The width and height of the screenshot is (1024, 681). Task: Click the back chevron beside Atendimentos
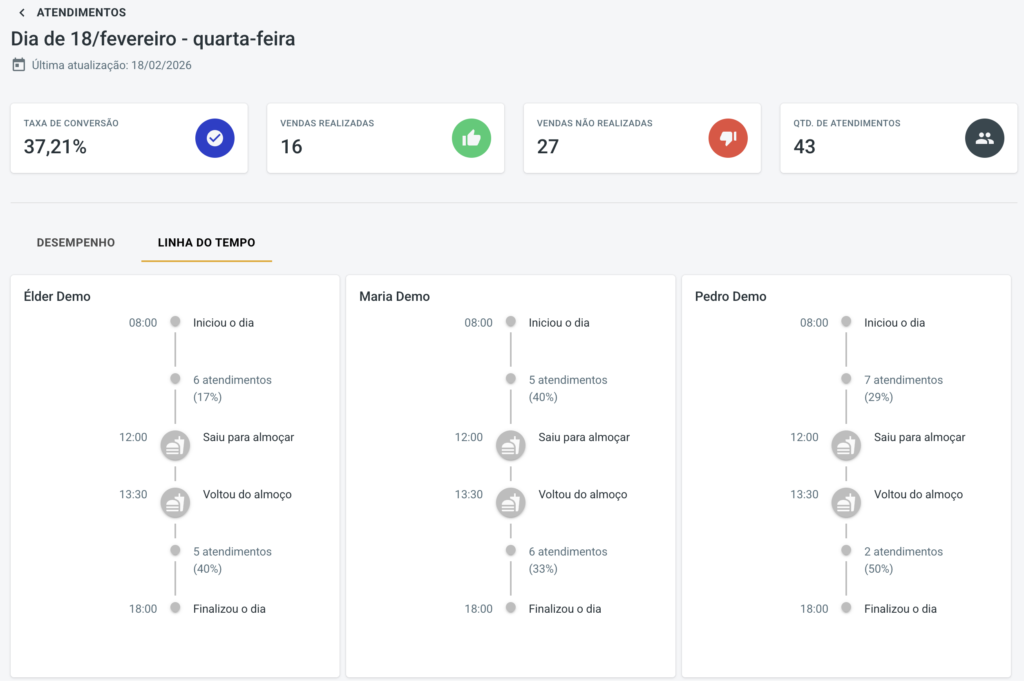point(22,12)
